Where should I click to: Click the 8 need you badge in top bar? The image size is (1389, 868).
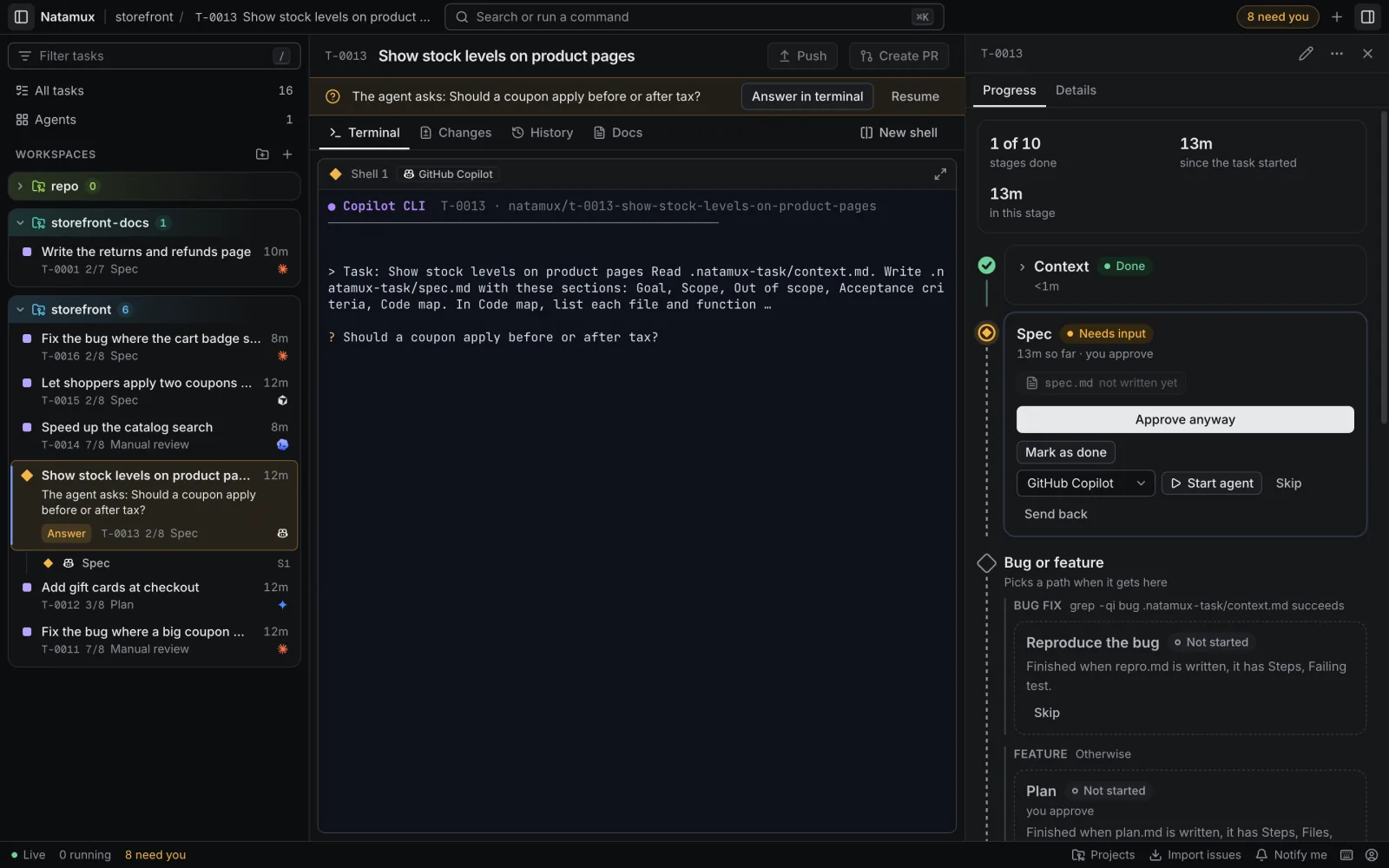click(1277, 16)
